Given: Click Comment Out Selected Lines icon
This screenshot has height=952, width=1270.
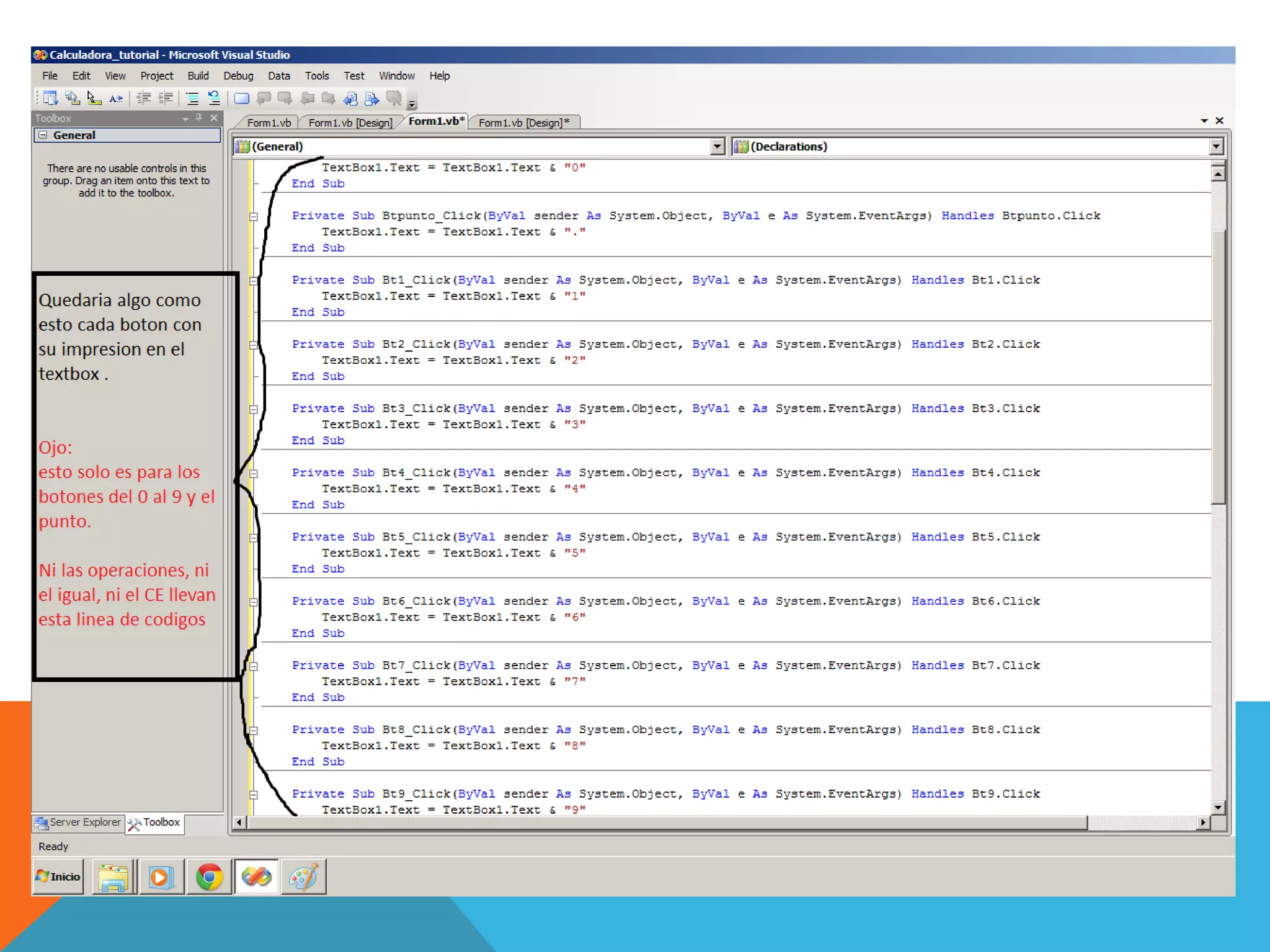Looking at the screenshot, I should (193, 98).
